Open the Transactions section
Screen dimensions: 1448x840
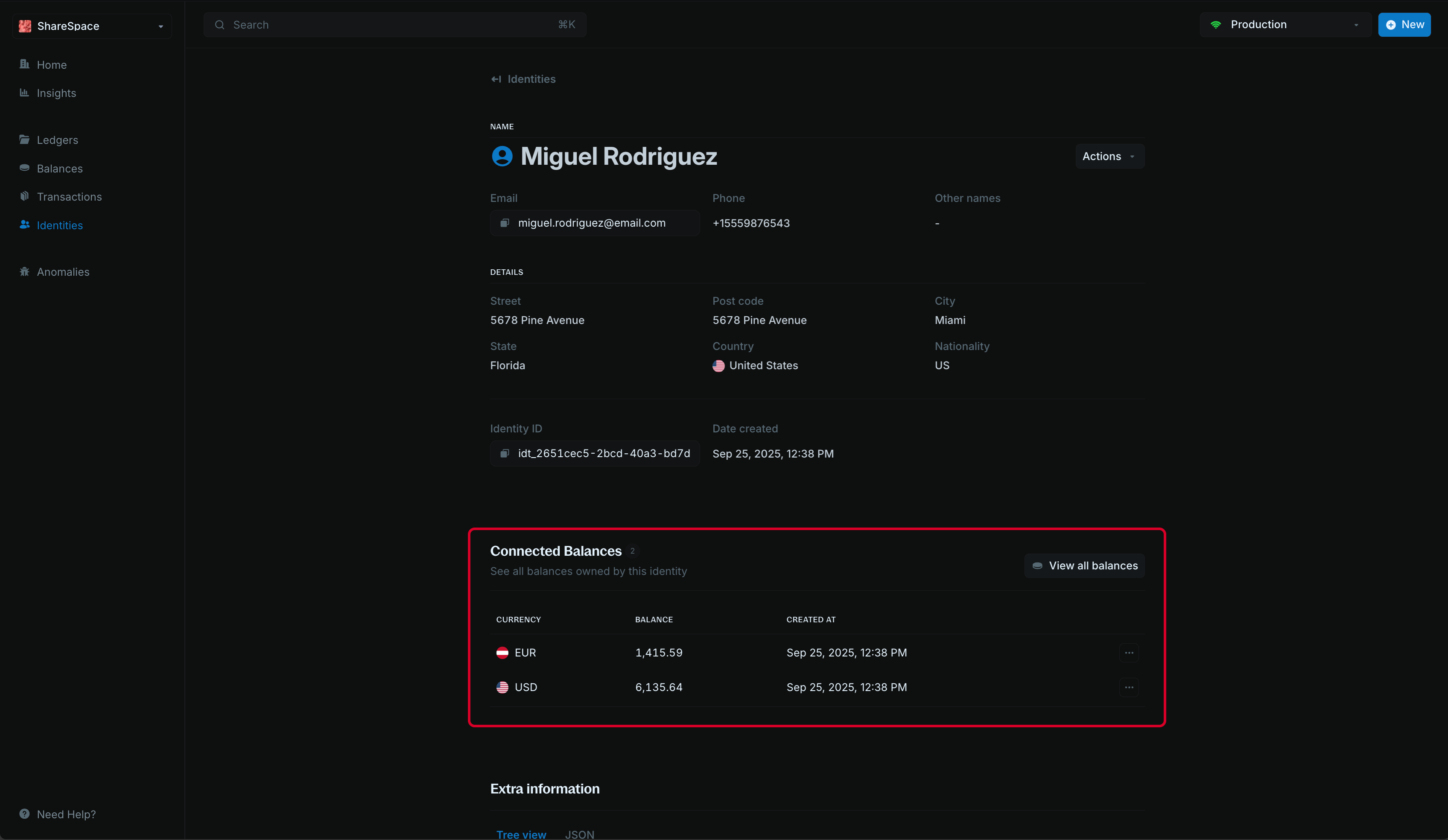click(69, 196)
